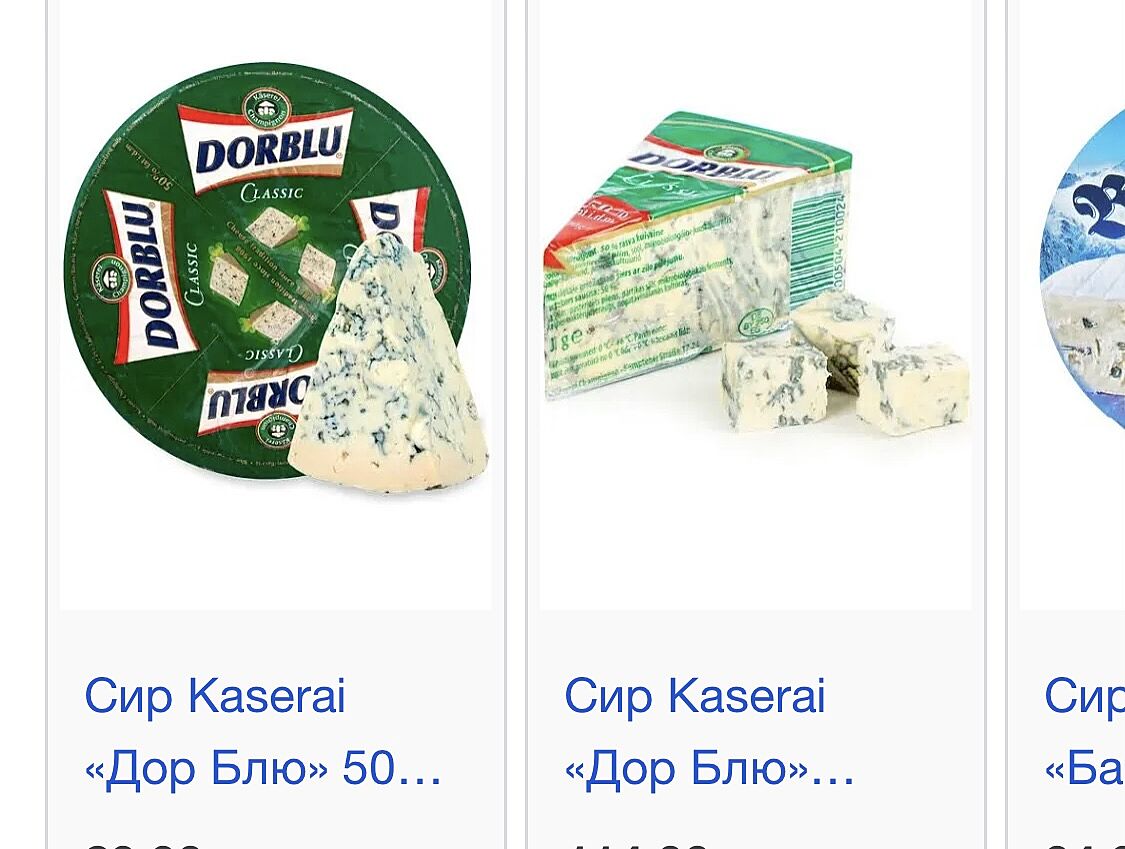Click the blue cheese slice over round package
Screen dimensions: 1125x849
(388, 364)
